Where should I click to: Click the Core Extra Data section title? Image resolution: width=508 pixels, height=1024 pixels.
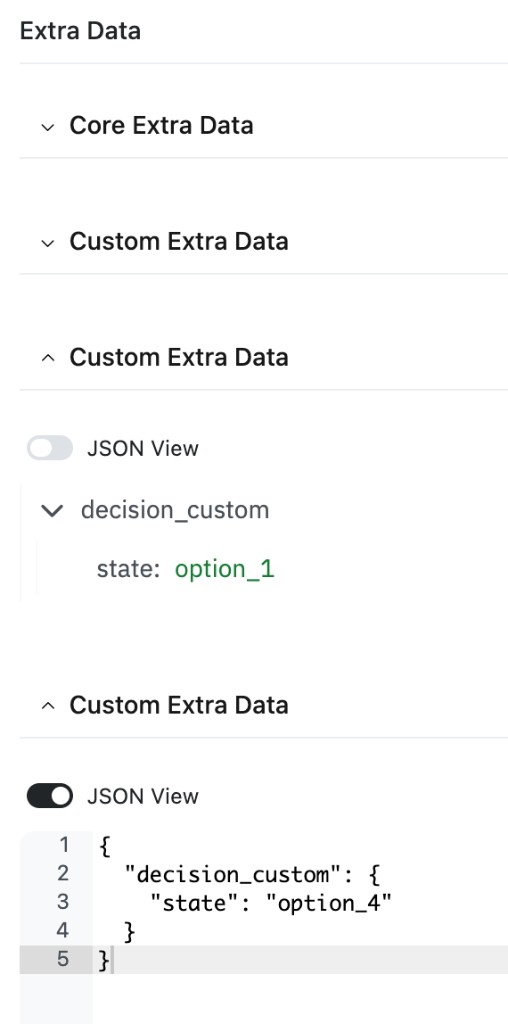click(x=161, y=125)
